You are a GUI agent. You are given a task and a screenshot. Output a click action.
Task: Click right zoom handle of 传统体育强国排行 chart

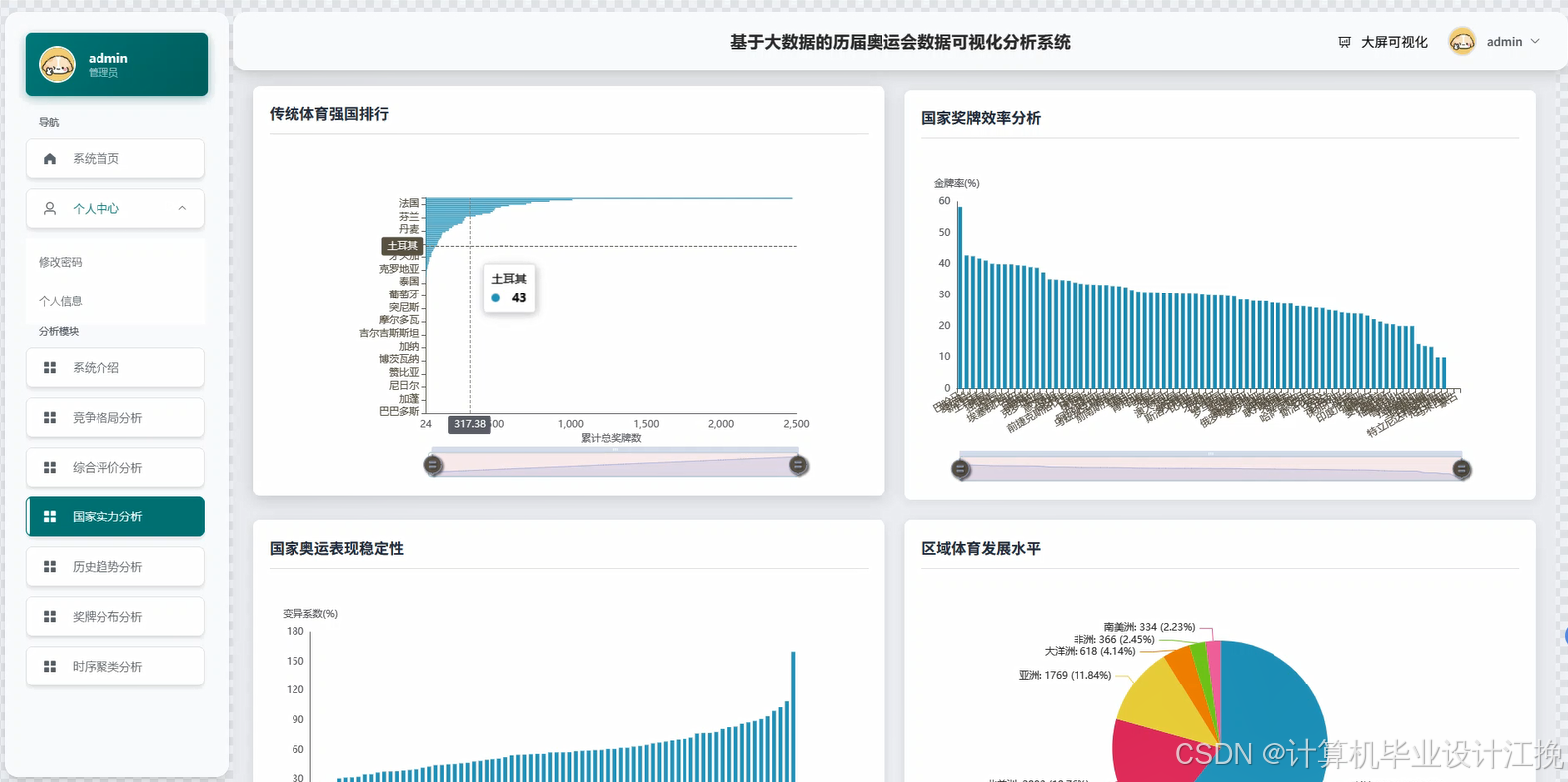(x=798, y=465)
